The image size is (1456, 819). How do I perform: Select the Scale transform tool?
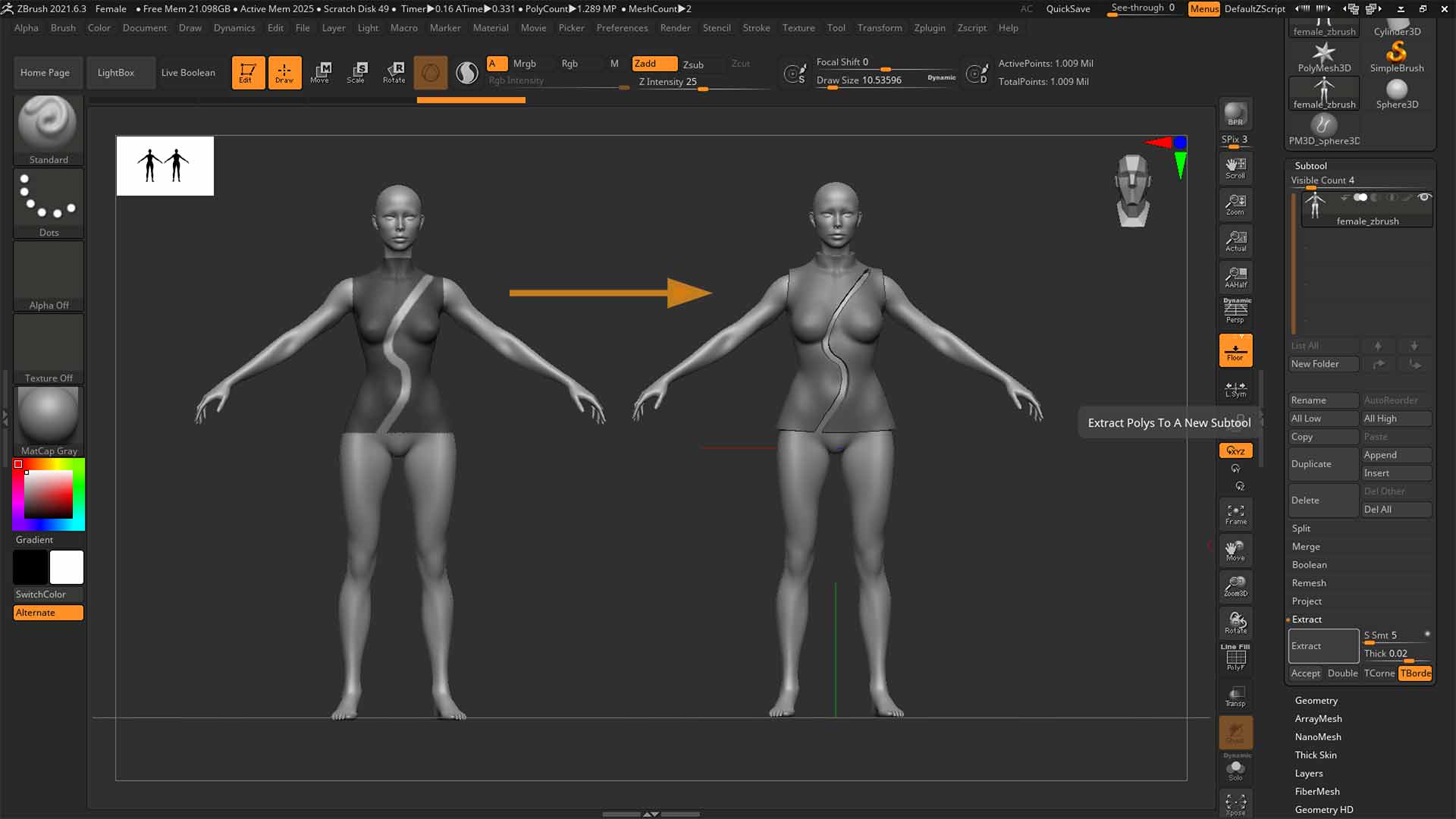(x=356, y=73)
